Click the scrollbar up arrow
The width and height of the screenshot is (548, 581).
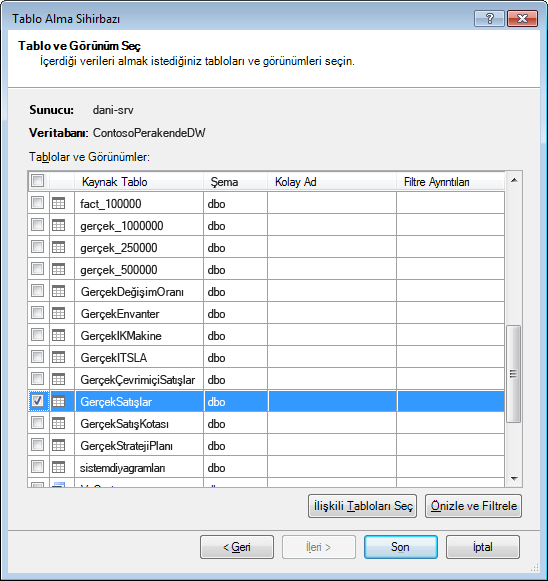[514, 180]
